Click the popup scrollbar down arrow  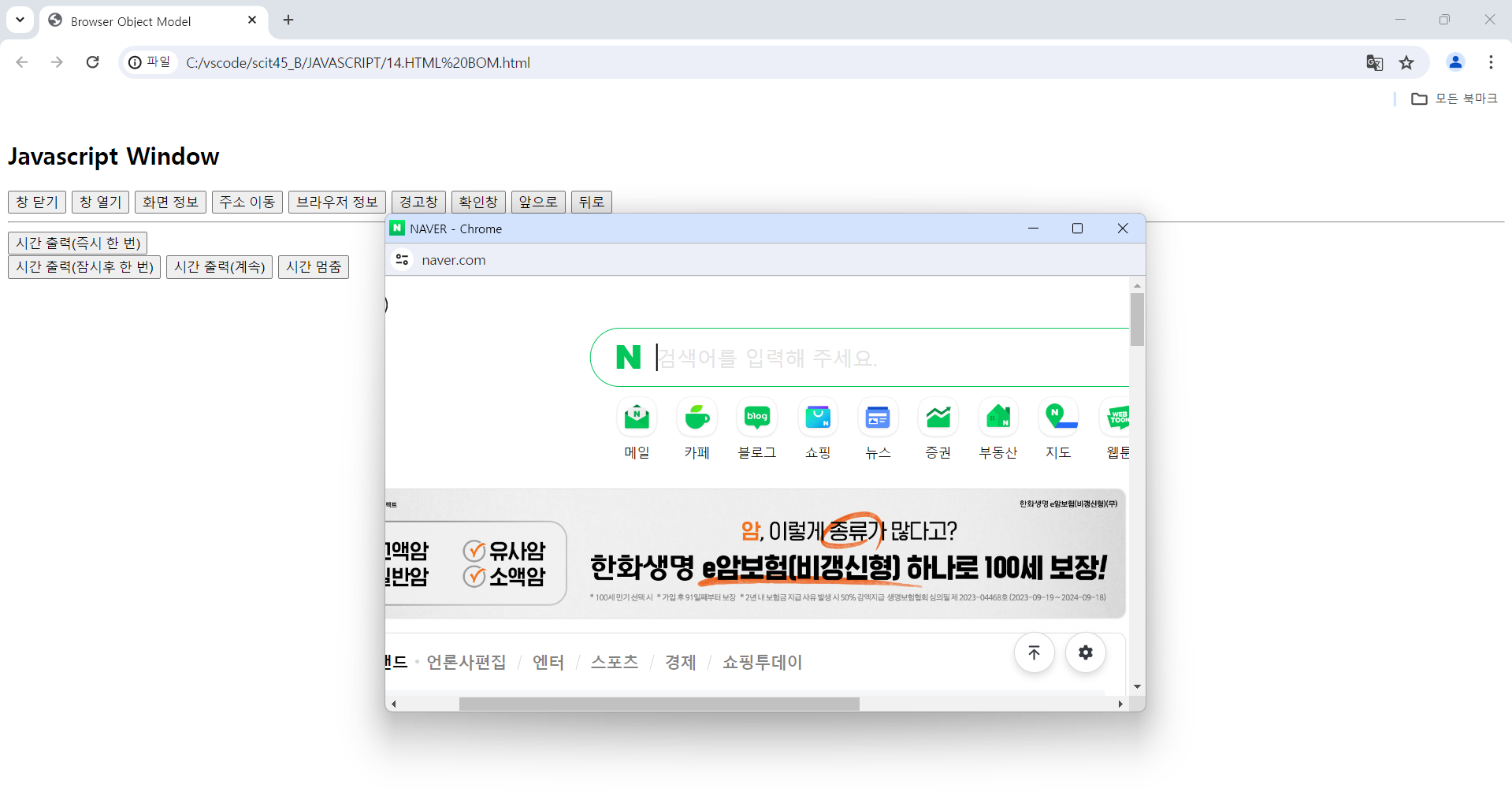click(x=1137, y=686)
